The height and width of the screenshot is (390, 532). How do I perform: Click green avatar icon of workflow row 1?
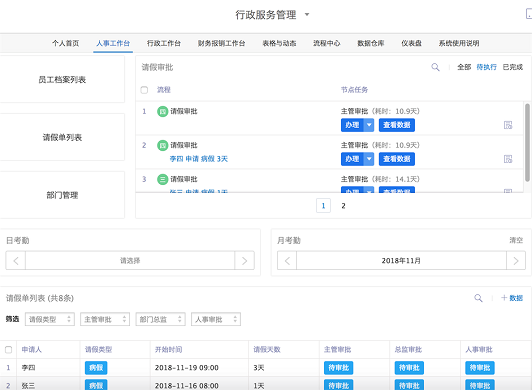(x=163, y=111)
